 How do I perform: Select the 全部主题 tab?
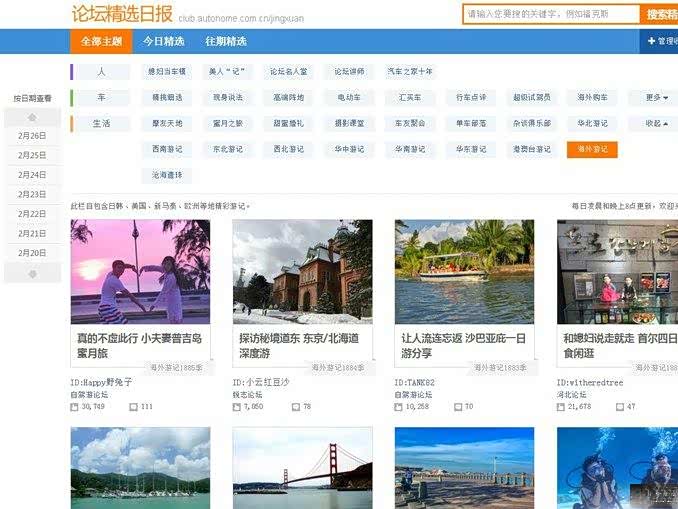point(101,42)
